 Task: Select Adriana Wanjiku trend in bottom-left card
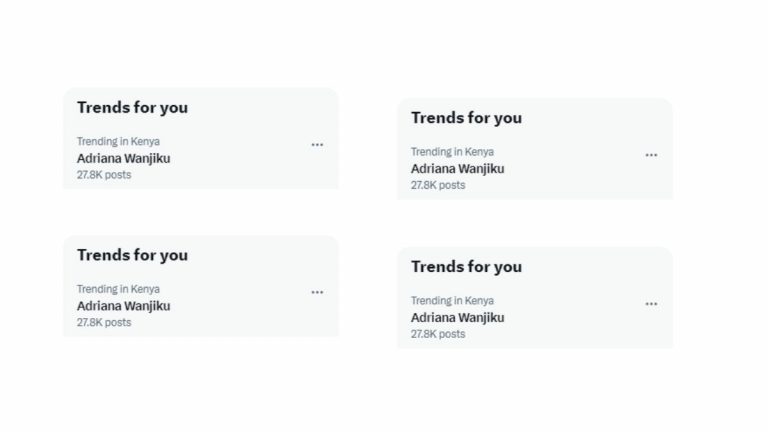[124, 306]
